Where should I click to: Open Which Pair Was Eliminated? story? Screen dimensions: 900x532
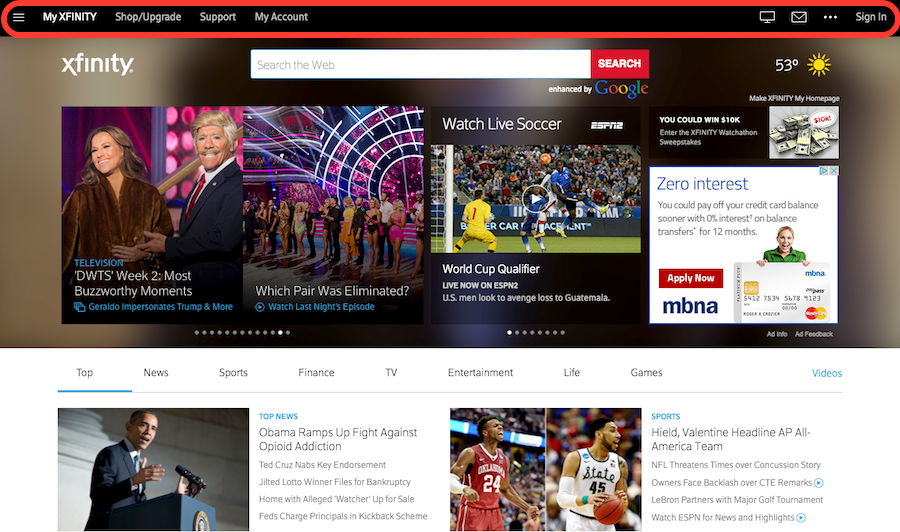[x=332, y=291]
